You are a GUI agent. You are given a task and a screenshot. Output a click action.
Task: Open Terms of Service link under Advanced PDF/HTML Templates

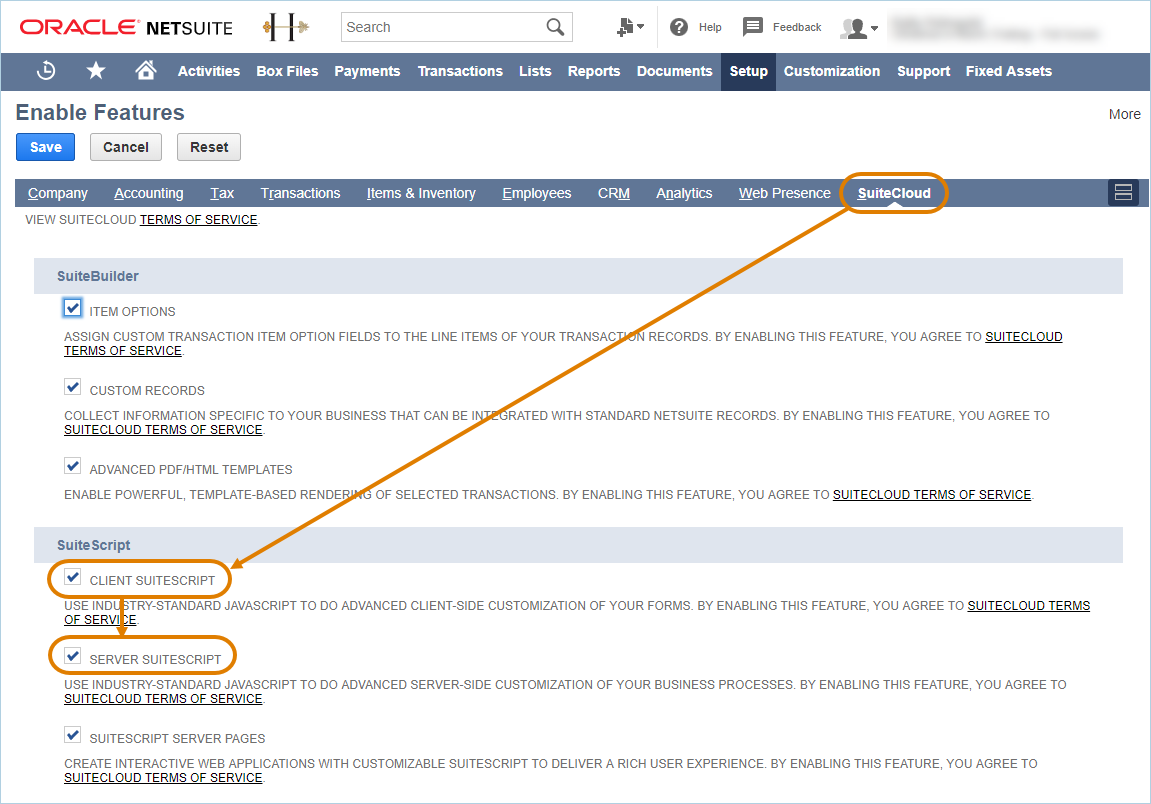point(932,495)
